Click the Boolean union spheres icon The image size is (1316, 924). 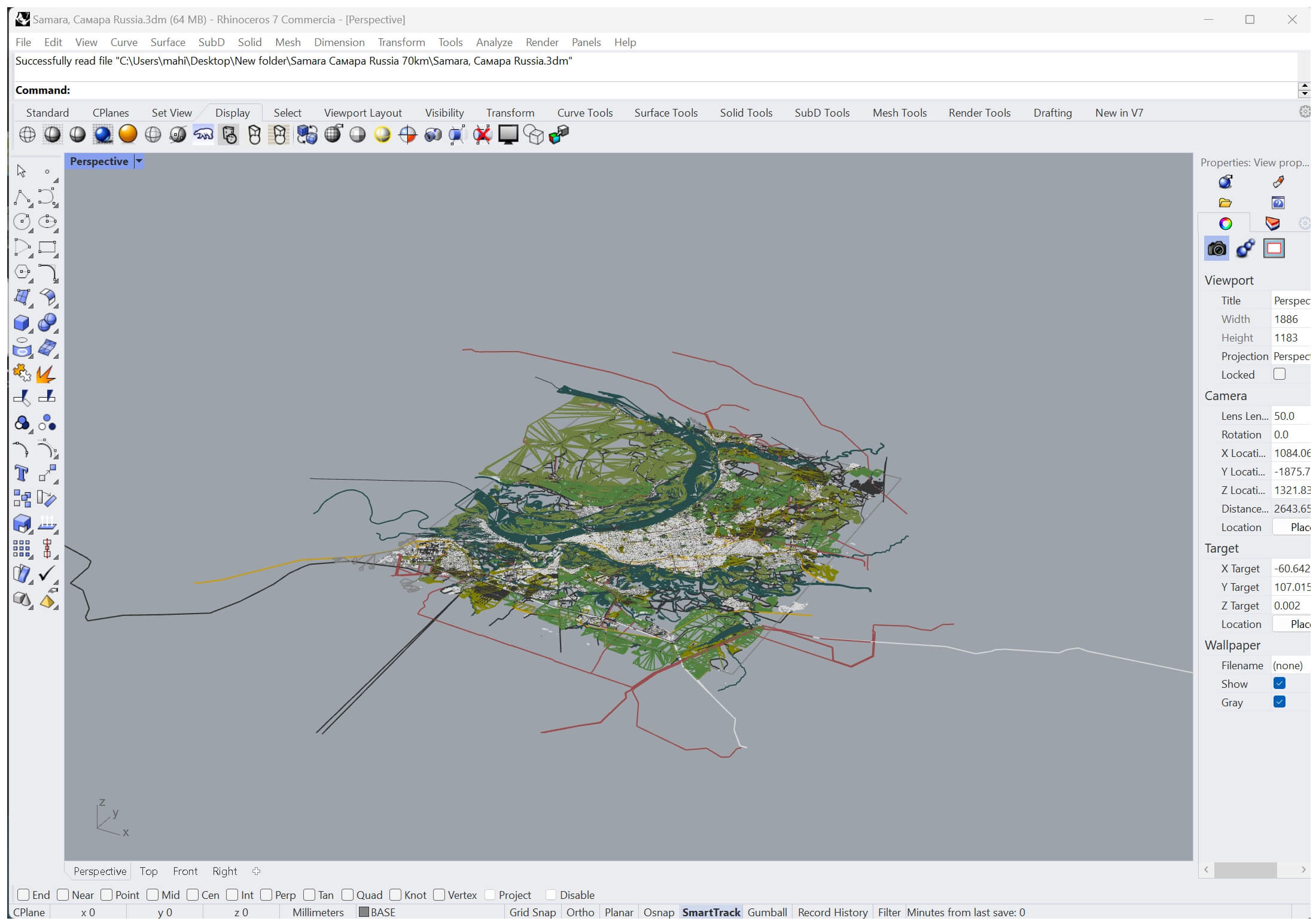pos(47,324)
